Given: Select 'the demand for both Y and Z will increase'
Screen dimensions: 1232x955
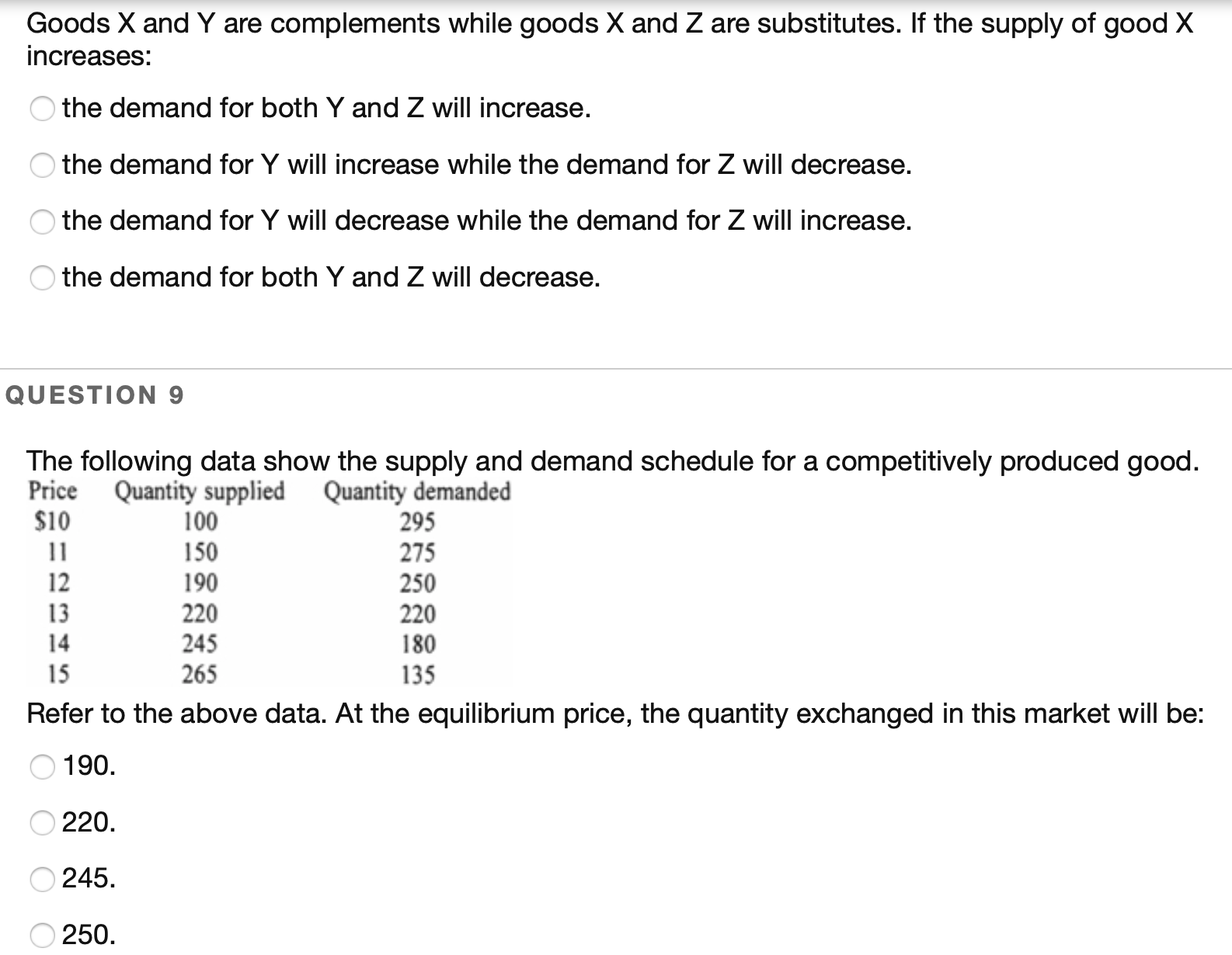Looking at the screenshot, I should 44,109.
